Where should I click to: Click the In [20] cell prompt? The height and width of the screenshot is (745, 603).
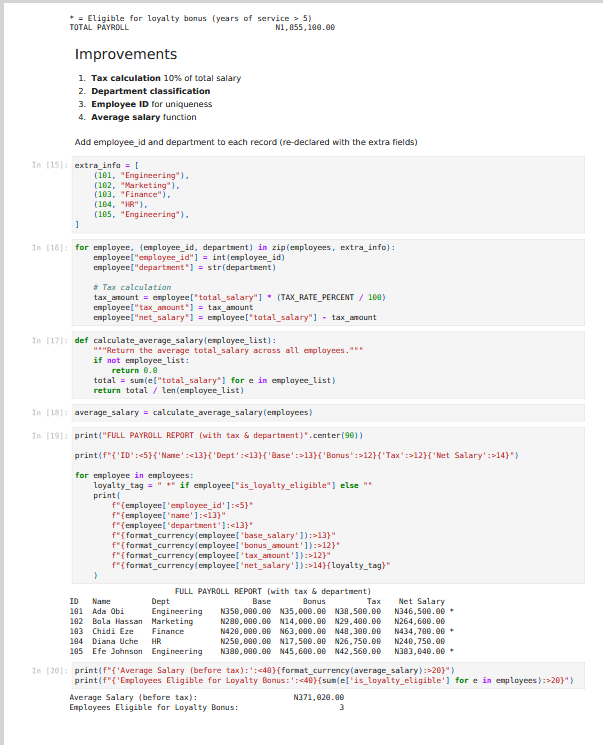click(x=50, y=671)
